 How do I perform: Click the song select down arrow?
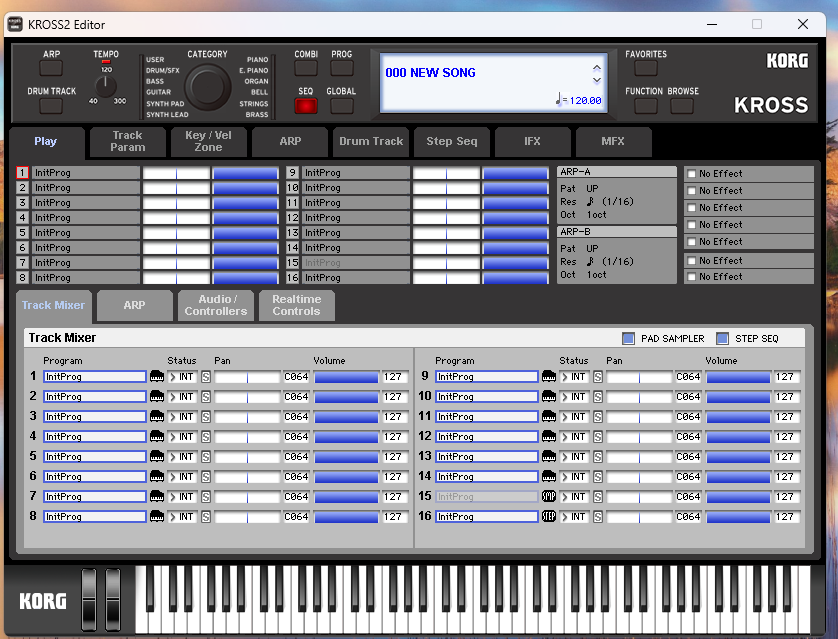pyautogui.click(x=597, y=80)
